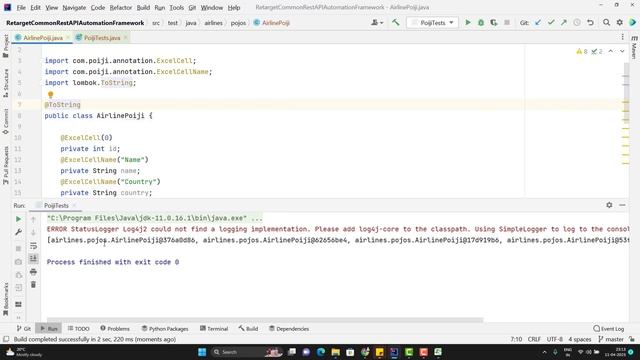Select the AirlinePoiji.java editor tab
This screenshot has height=360, width=640.
click(x=42, y=38)
